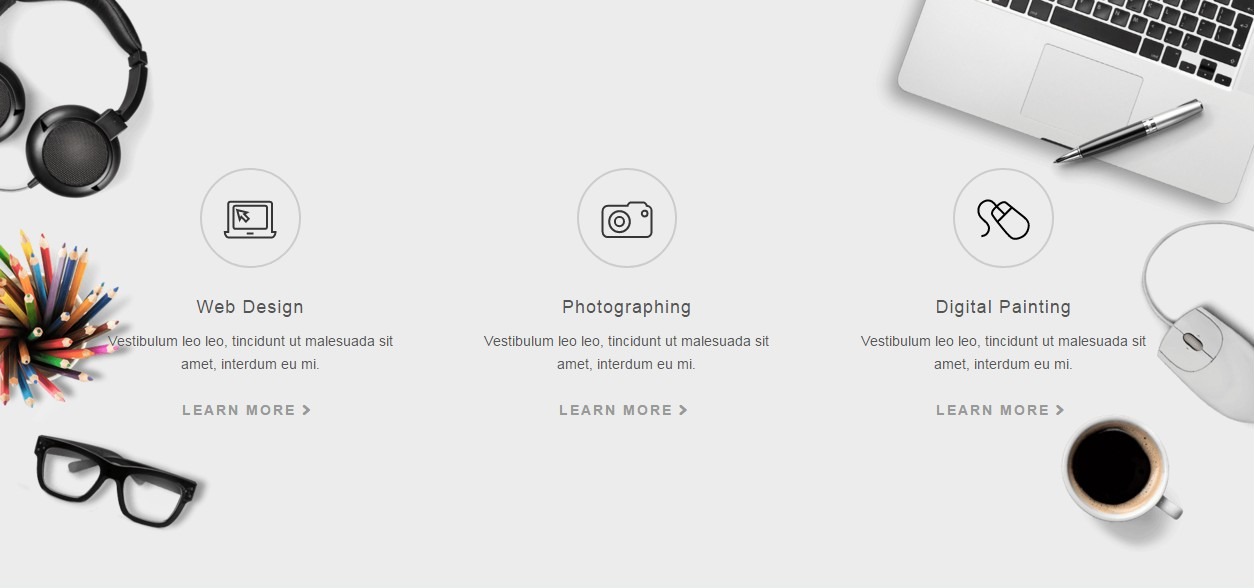Click the black eyeglasses image
This screenshot has width=1254, height=588.
(115, 480)
